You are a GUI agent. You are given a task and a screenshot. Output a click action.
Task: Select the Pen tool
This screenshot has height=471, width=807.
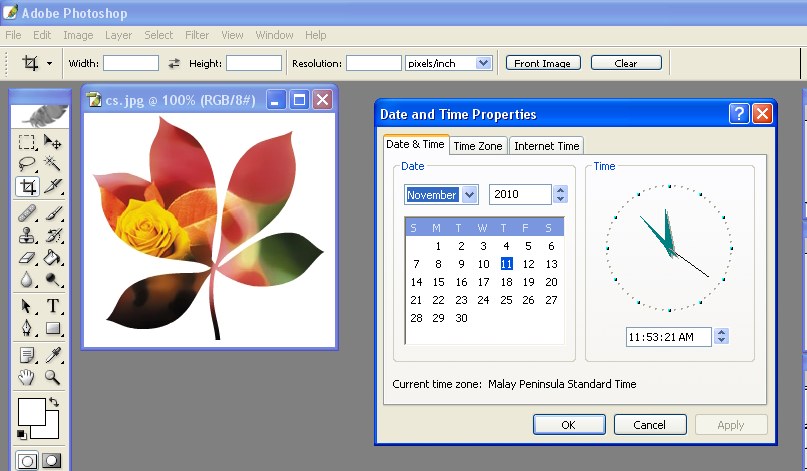27,328
